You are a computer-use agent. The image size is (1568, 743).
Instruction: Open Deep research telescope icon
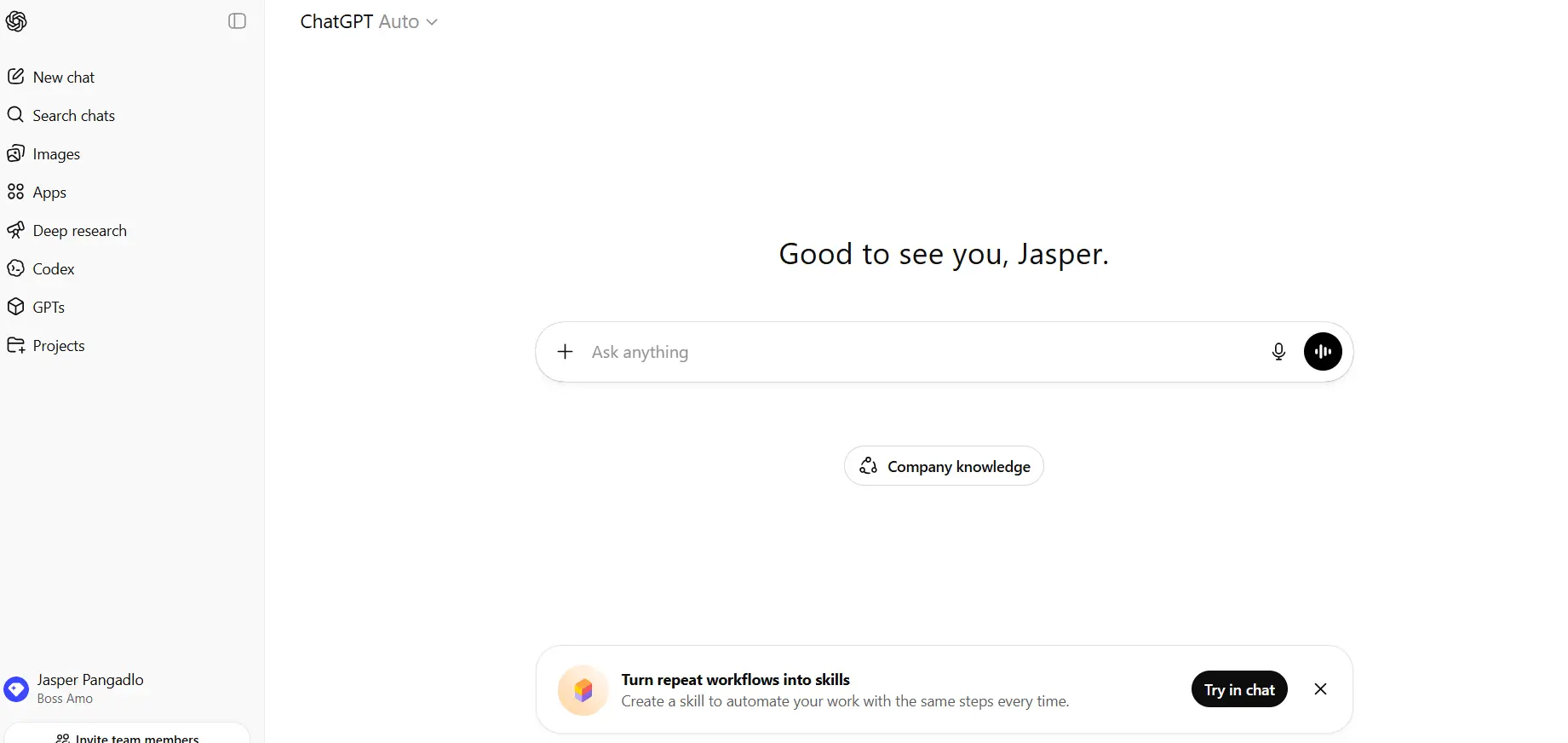16,230
